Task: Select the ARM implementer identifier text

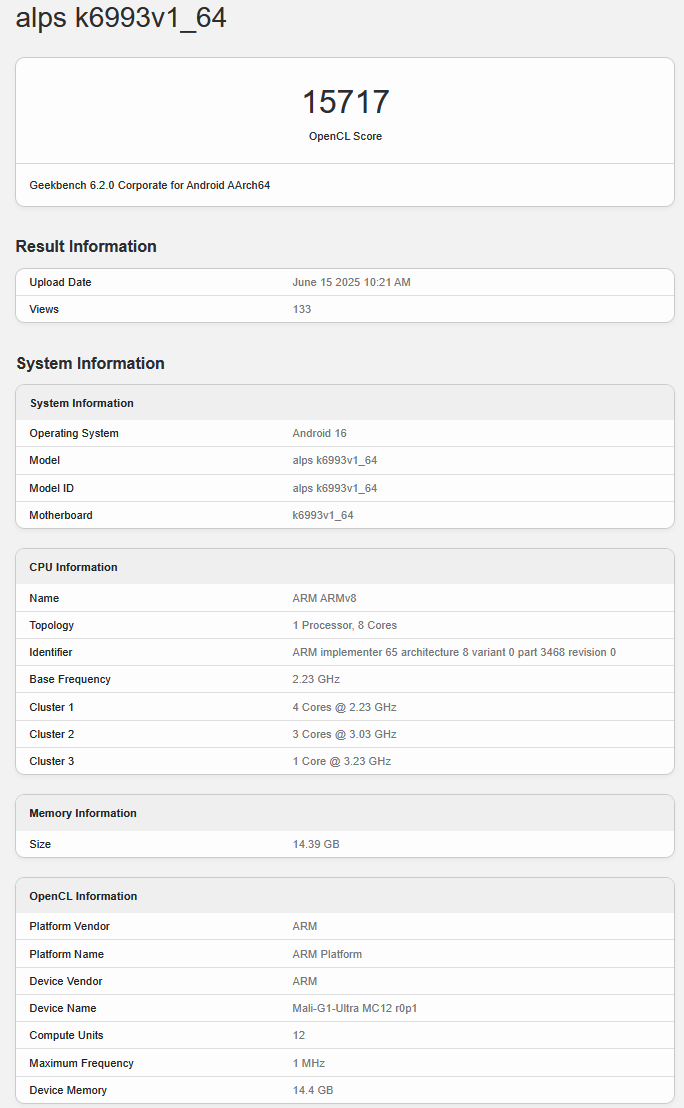Action: pyautogui.click(x=454, y=652)
